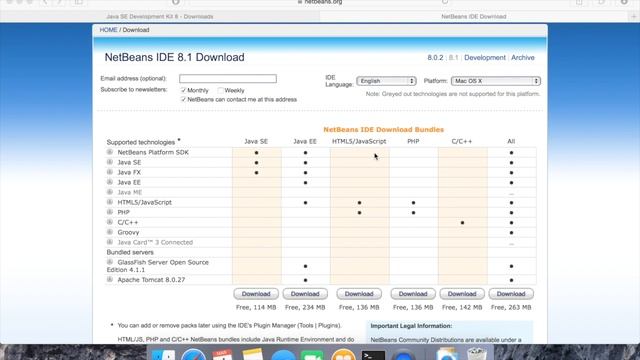Click the C/C++ column header

462,141
